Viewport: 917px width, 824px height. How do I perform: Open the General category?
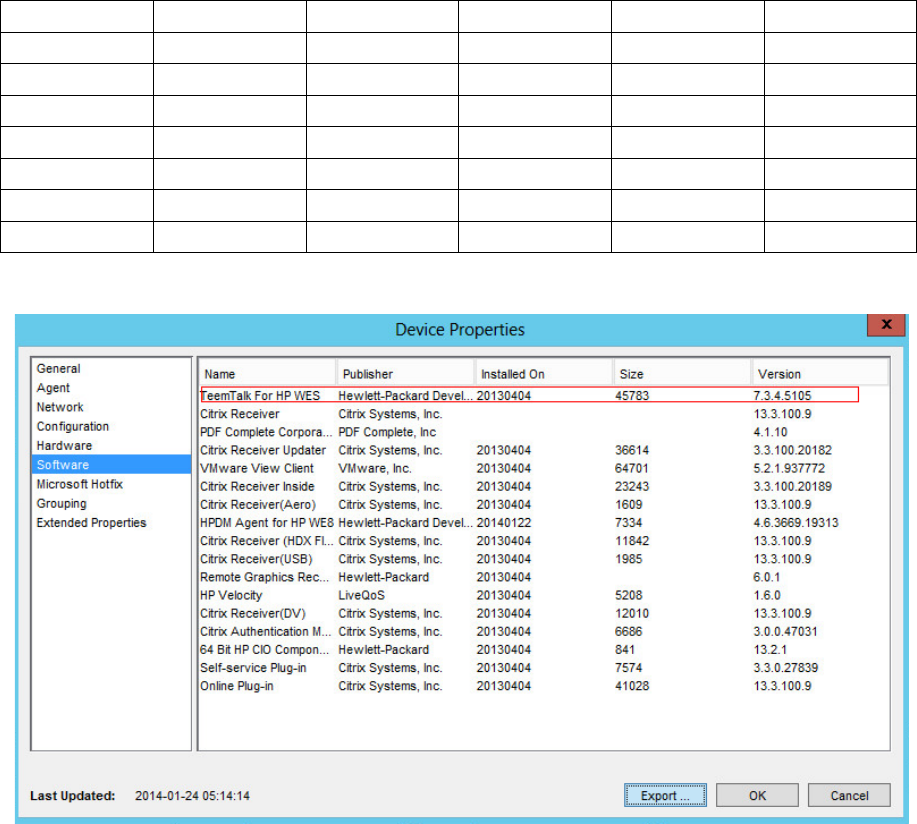[58, 369]
